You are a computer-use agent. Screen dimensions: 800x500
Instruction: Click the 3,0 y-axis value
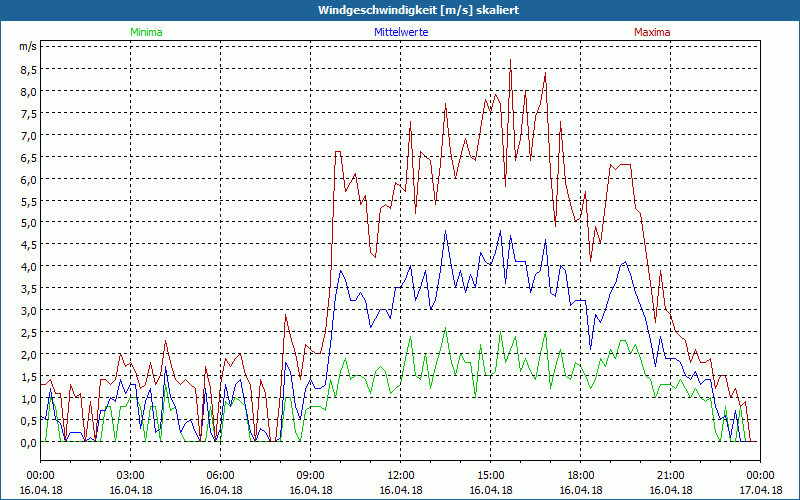click(28, 311)
